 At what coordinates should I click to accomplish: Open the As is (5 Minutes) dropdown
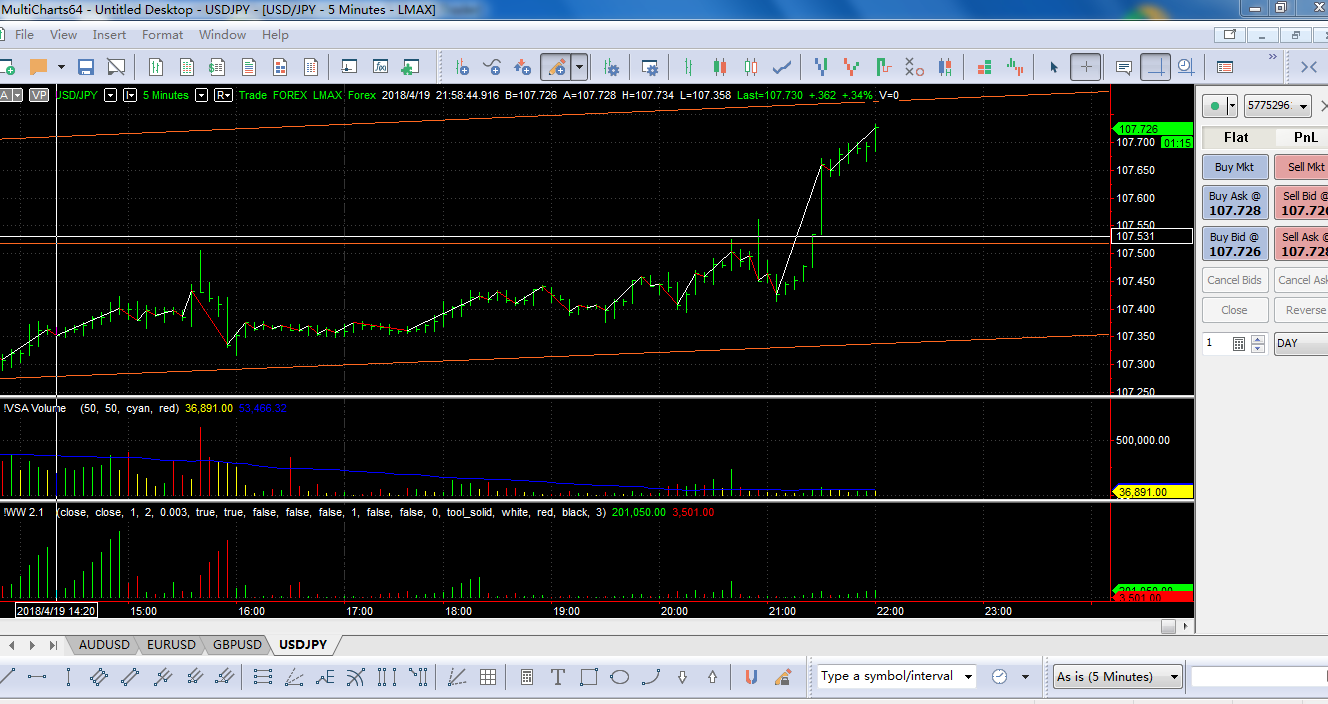(1118, 677)
